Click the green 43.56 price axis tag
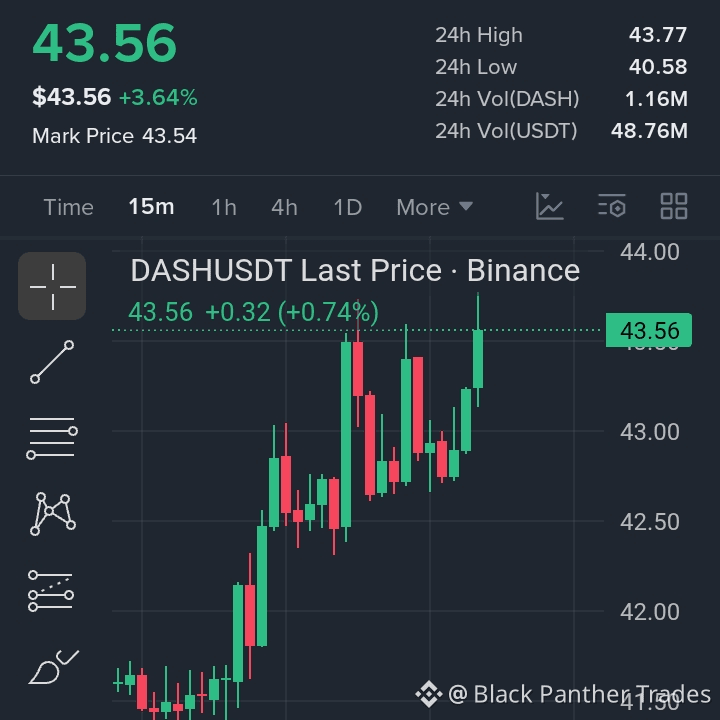Image resolution: width=720 pixels, height=720 pixels. (x=648, y=330)
